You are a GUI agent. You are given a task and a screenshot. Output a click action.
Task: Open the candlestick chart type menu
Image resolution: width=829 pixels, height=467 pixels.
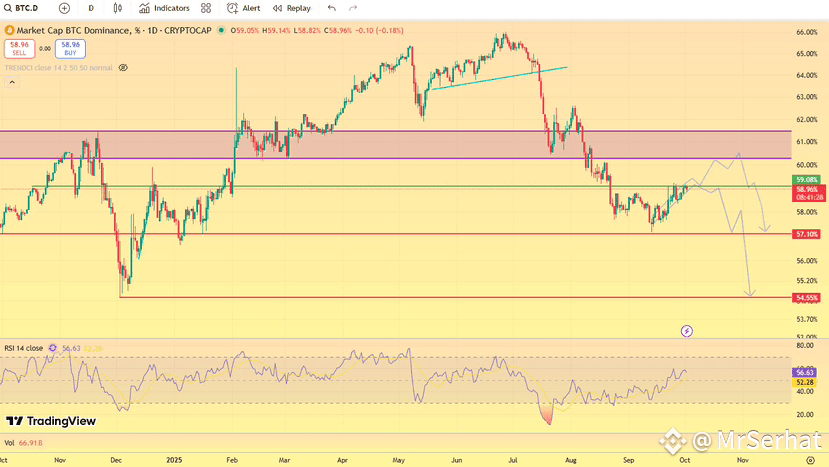coord(117,8)
